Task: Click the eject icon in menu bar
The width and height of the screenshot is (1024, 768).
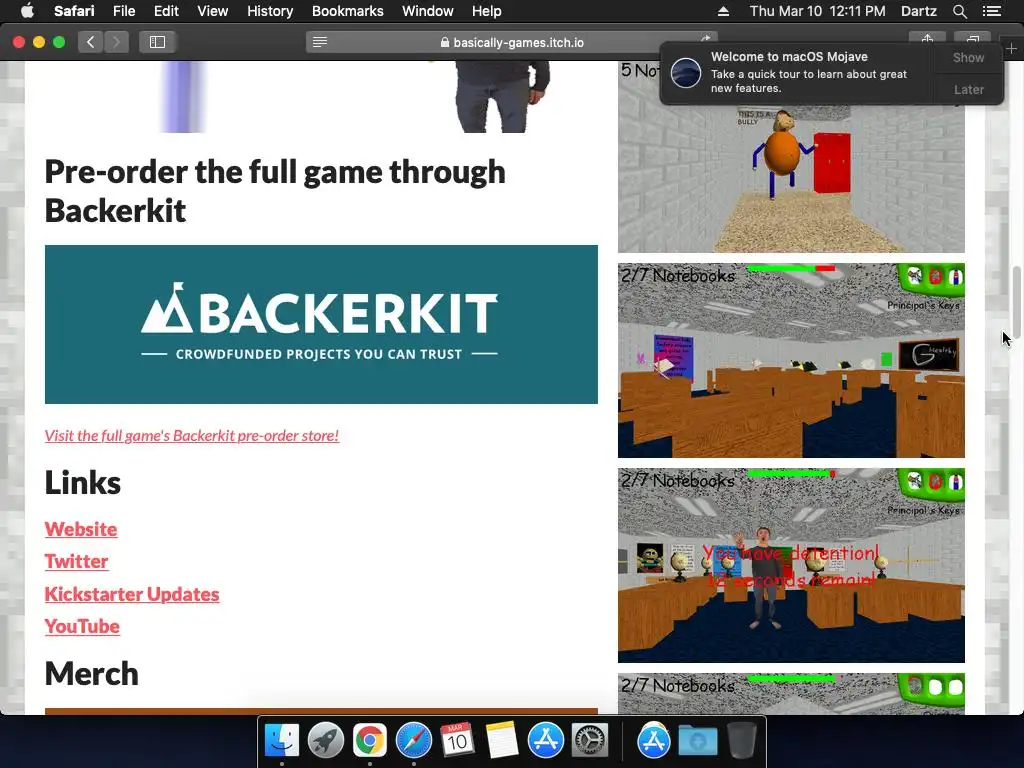Action: tap(723, 11)
